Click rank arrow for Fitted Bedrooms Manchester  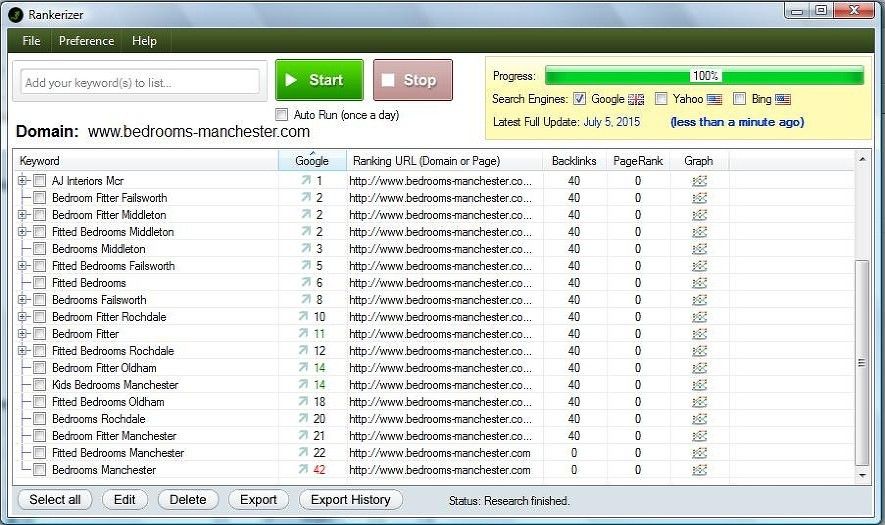pos(304,452)
